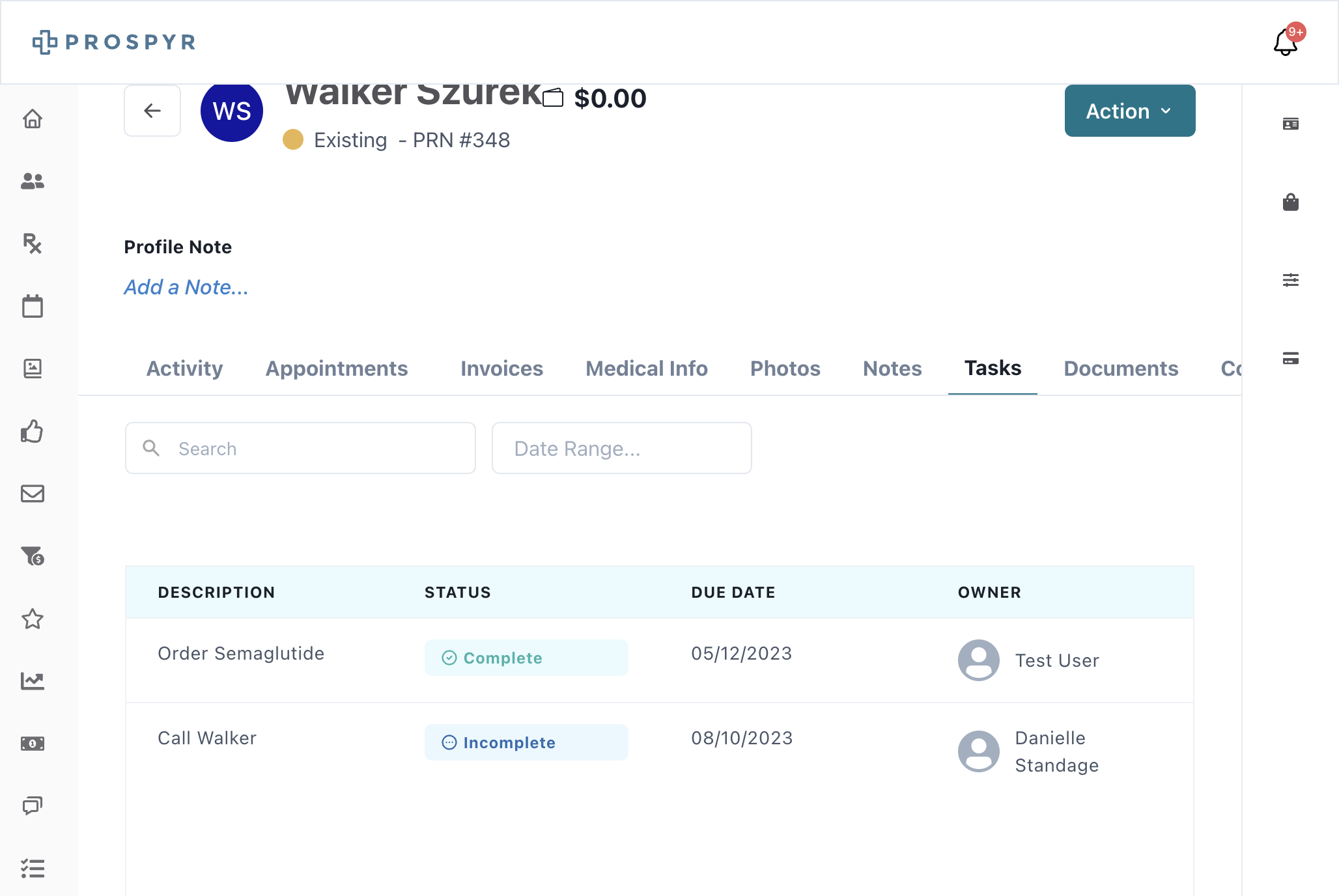The height and width of the screenshot is (896, 1339).
Task: Click due date 05/12/2023
Action: tap(742, 653)
